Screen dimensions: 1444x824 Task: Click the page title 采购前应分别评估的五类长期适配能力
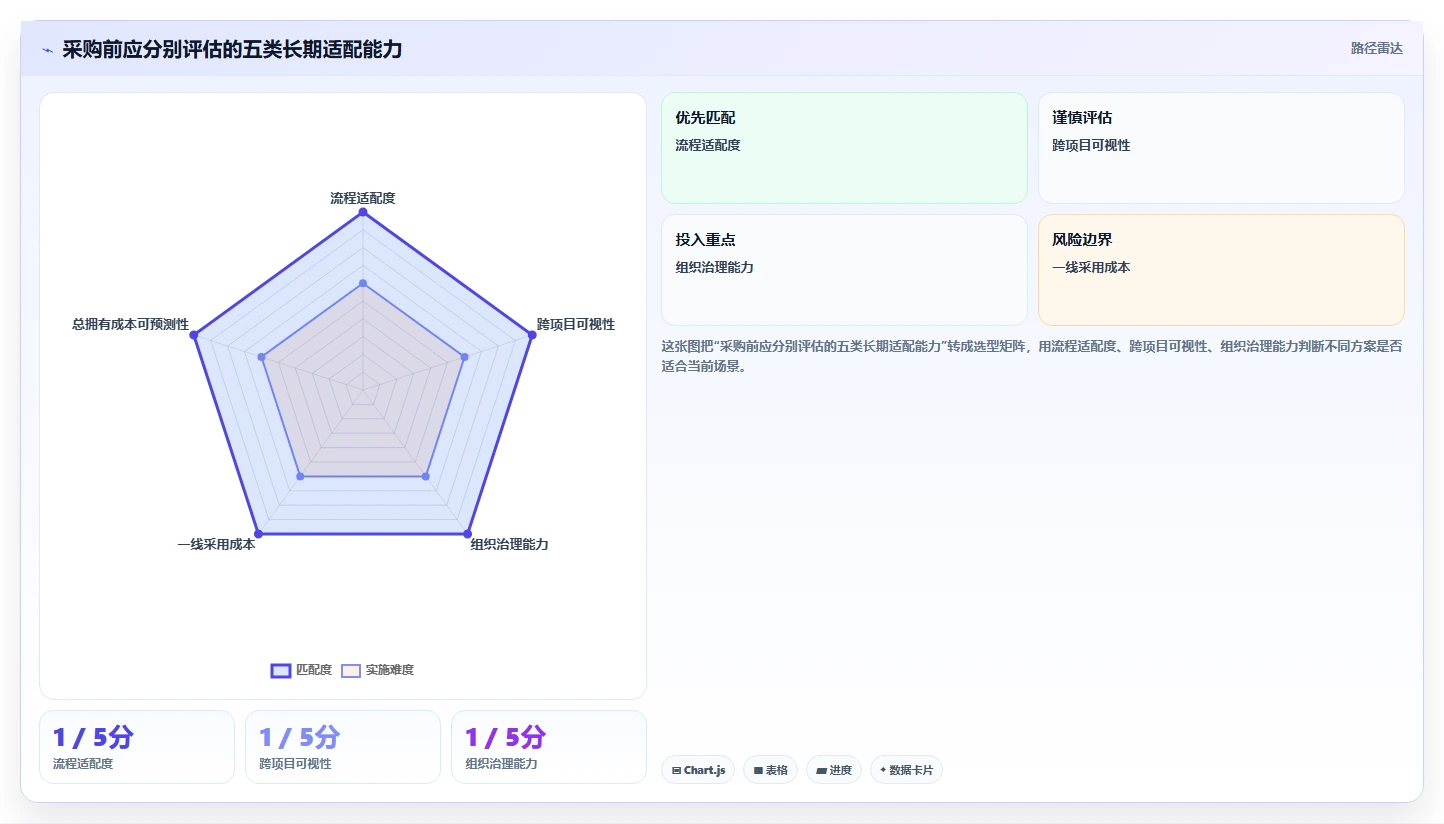[232, 49]
